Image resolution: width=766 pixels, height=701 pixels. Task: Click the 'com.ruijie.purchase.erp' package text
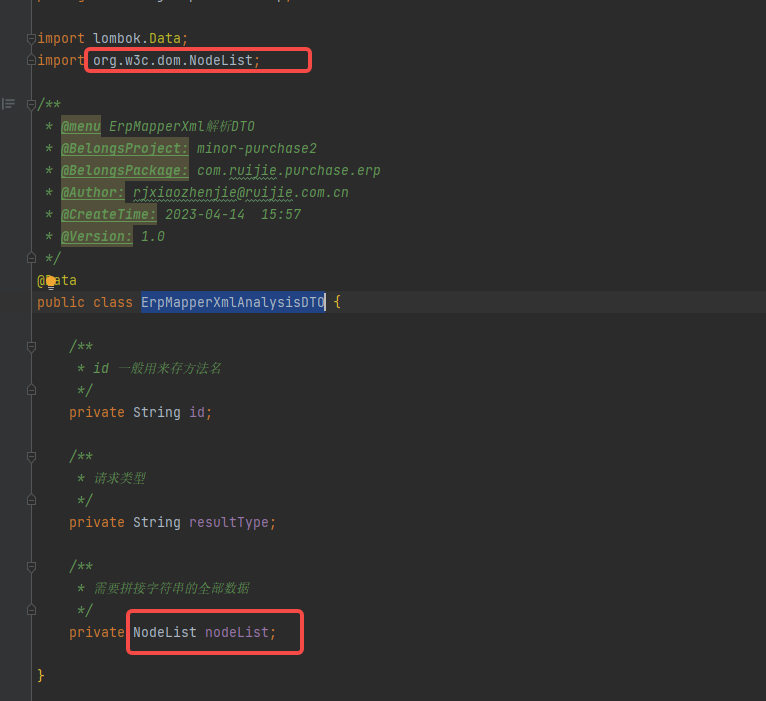point(289,170)
